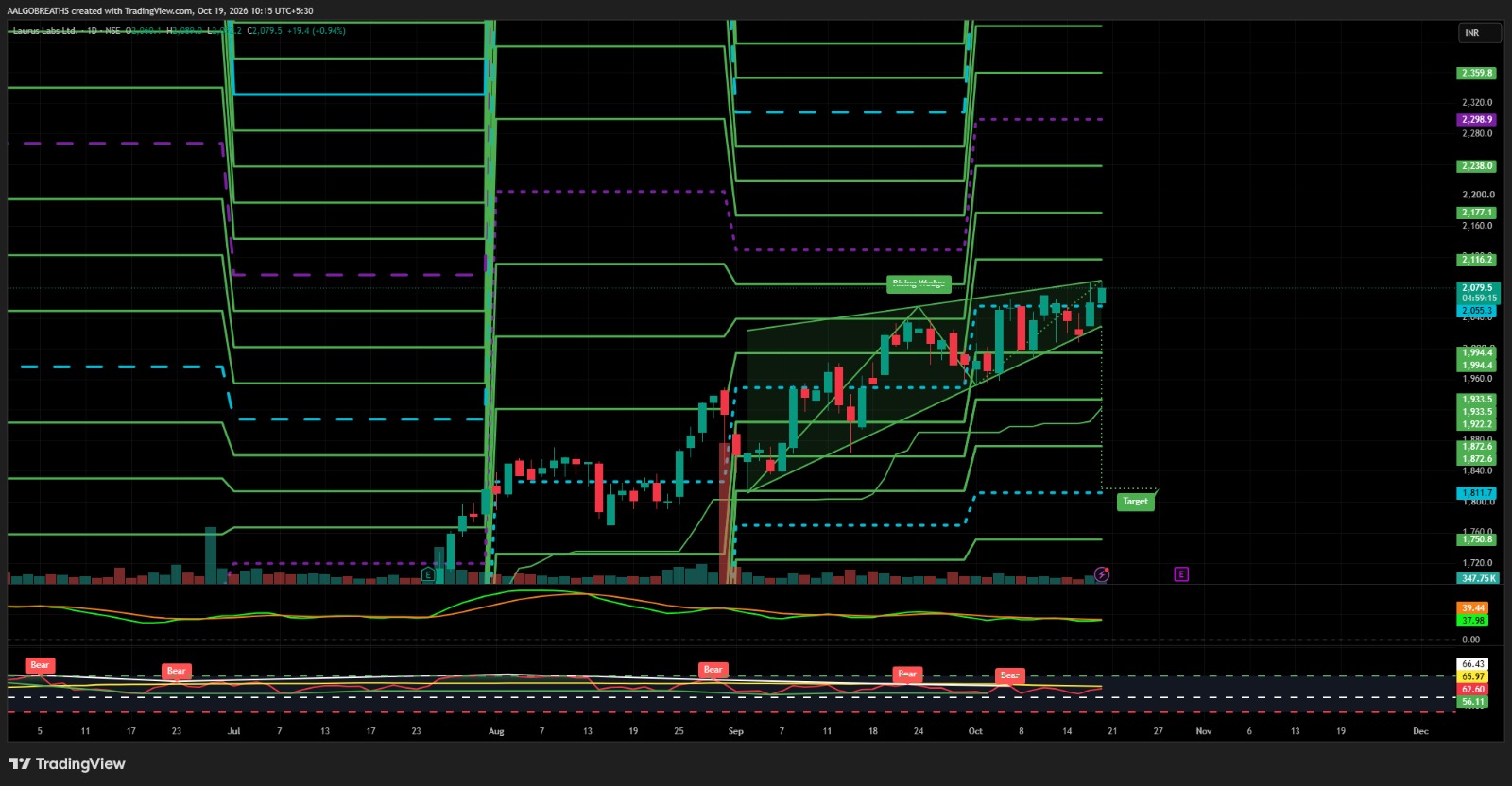The height and width of the screenshot is (786, 1512).
Task: Click the cyan 2,055.3 price label
Action: click(x=1477, y=311)
